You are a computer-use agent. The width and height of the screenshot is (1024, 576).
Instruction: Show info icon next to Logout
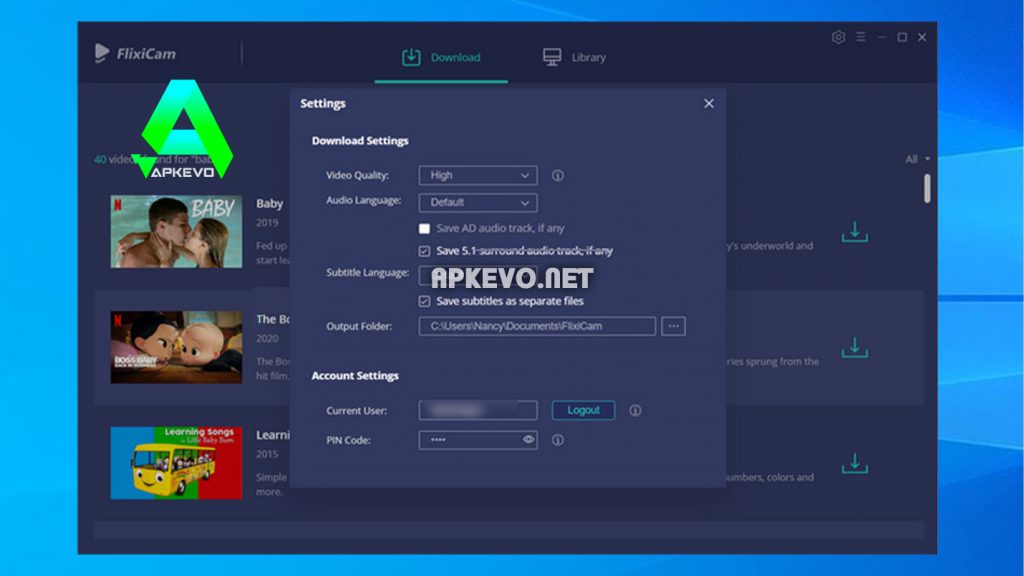point(635,411)
